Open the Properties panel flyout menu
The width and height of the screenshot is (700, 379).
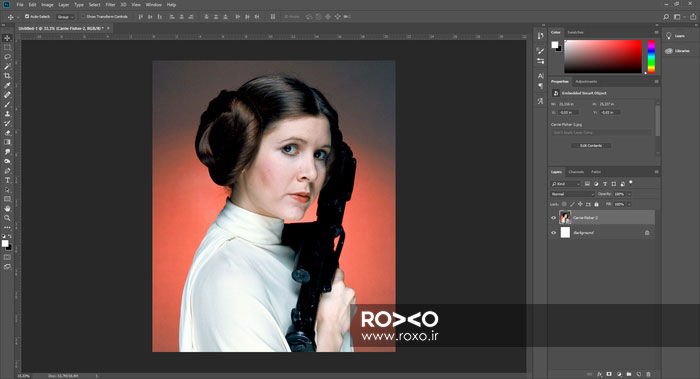[656, 82]
